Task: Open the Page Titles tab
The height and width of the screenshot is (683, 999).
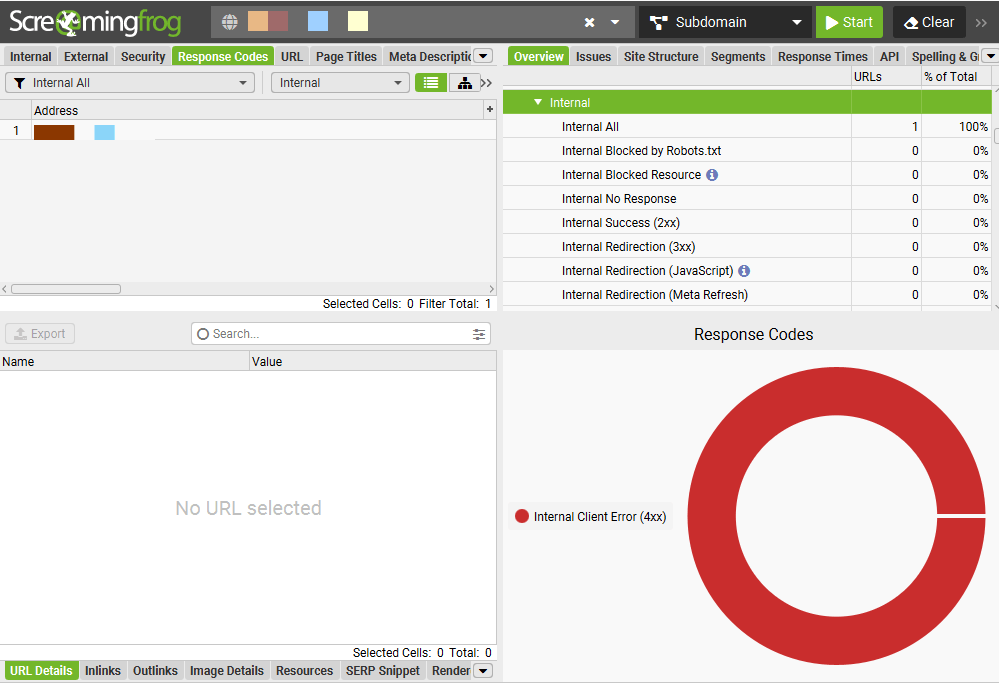Action: [x=346, y=57]
